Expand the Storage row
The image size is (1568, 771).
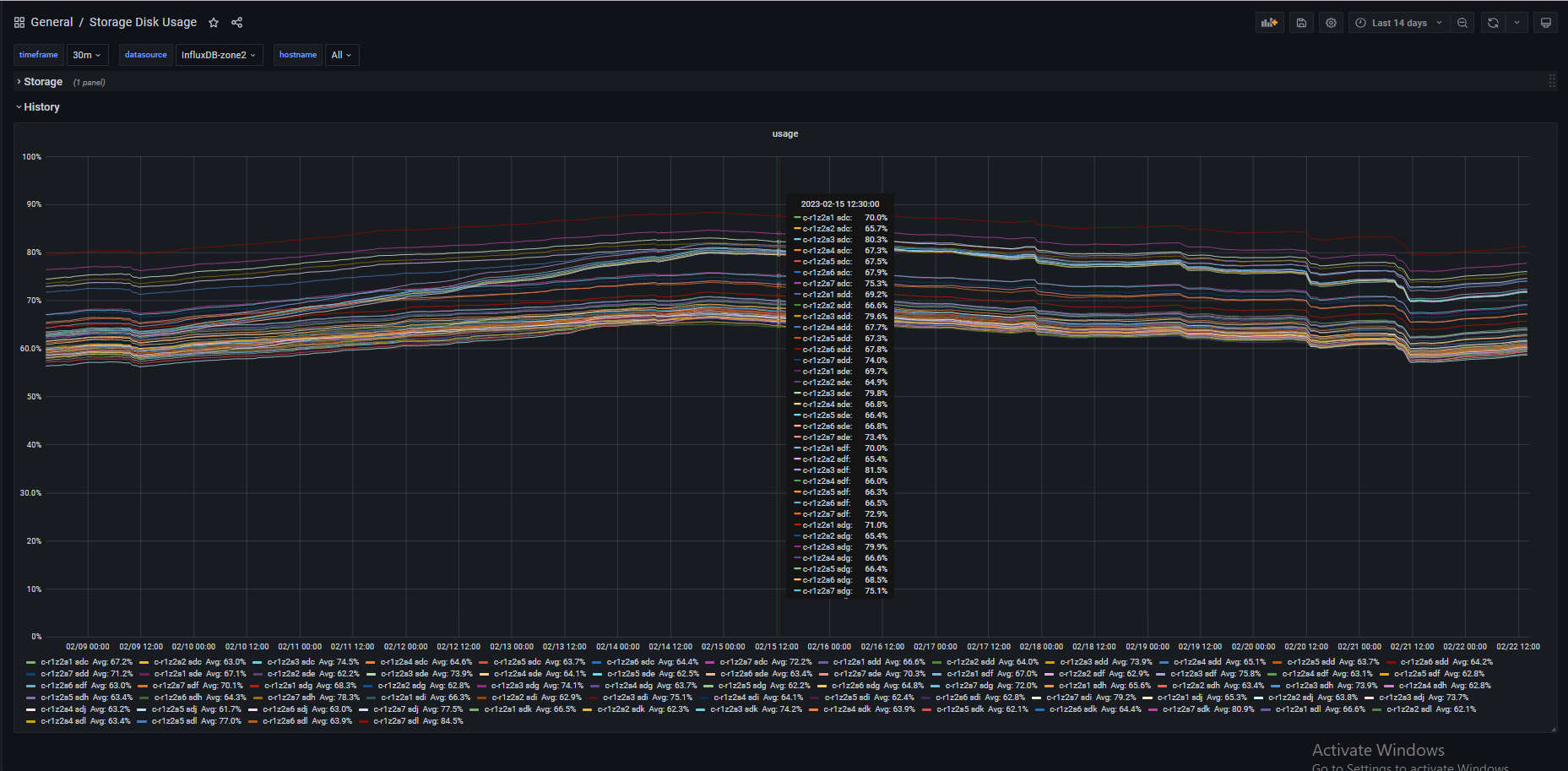coord(42,82)
